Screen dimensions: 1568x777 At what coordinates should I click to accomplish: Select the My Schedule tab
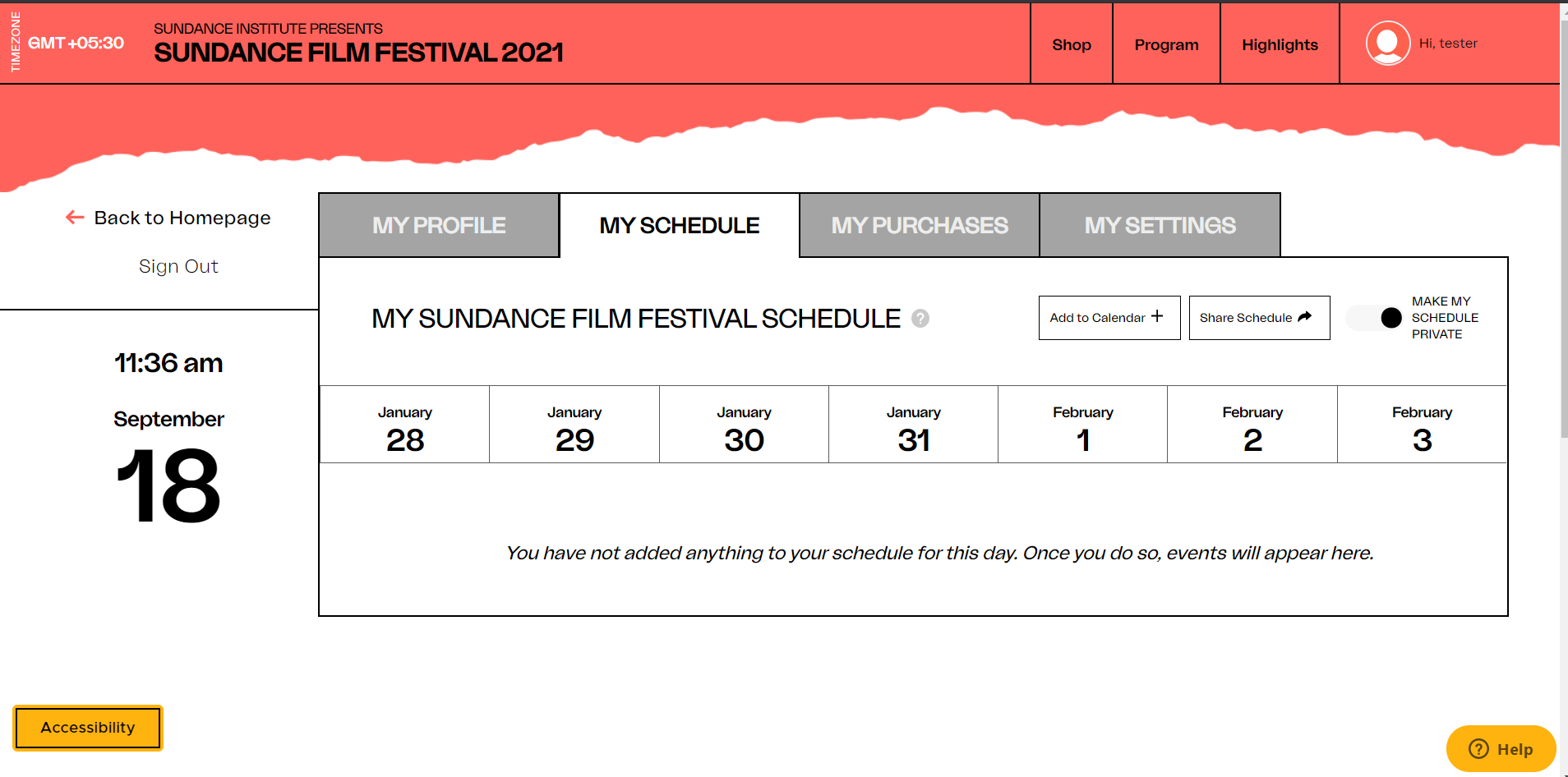coord(680,225)
